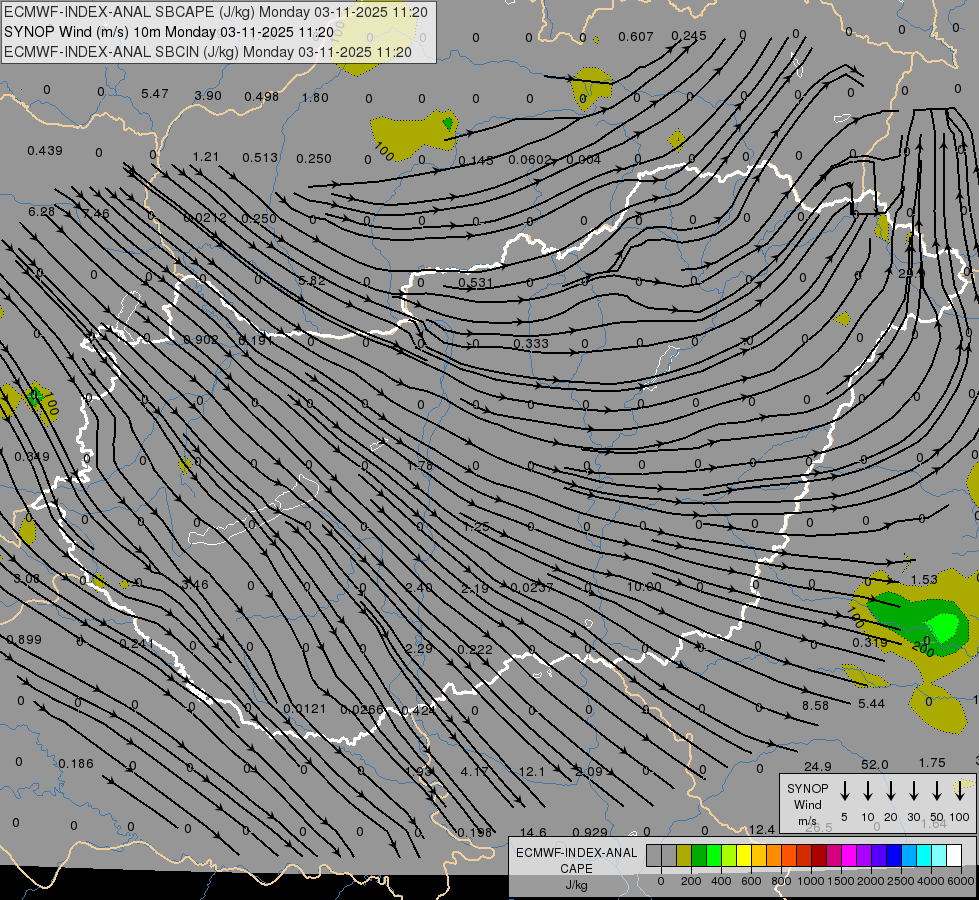
Task: Click the map value 0.513
Action: (260, 157)
